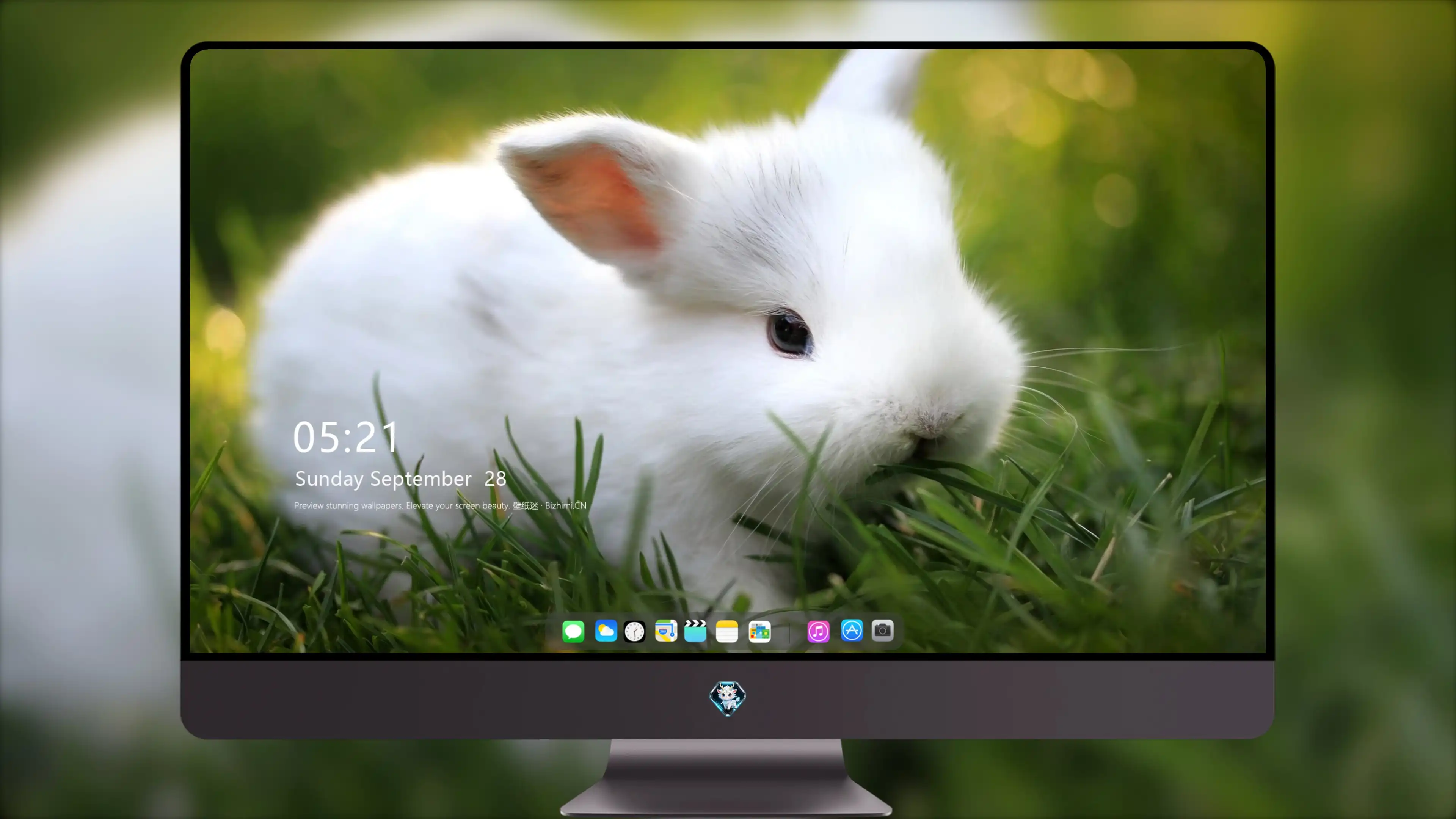
Task: Launch the Maps app from dock
Action: click(666, 631)
